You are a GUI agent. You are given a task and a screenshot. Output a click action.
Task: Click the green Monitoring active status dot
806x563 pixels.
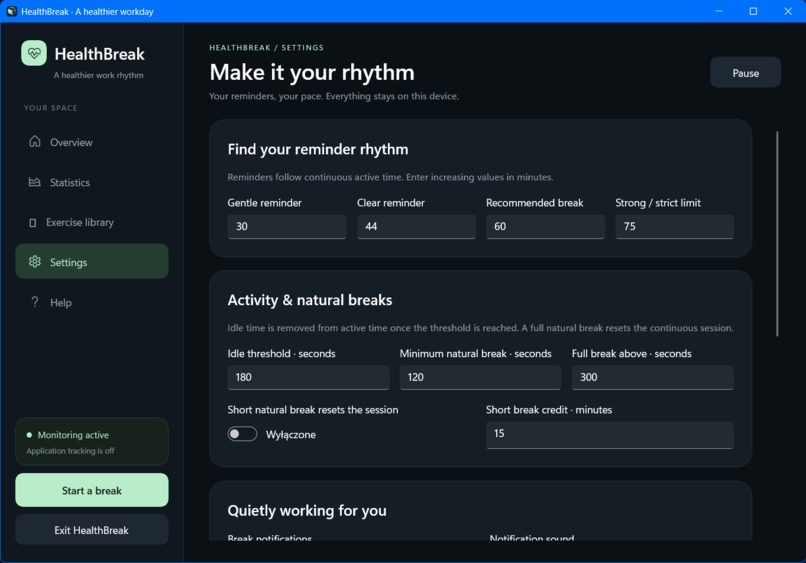tap(29, 435)
